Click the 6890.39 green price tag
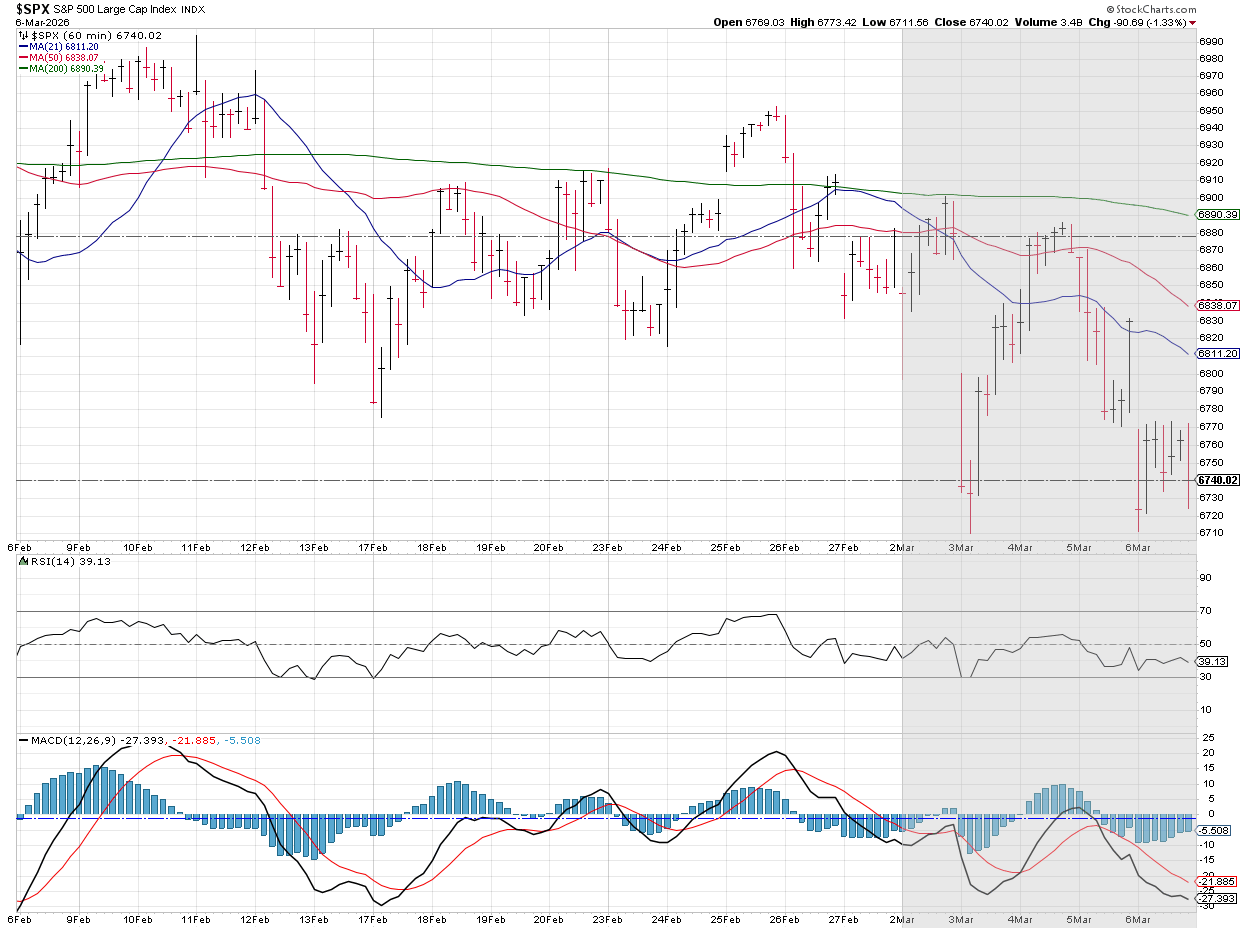The height and width of the screenshot is (928, 1240). [1218, 215]
